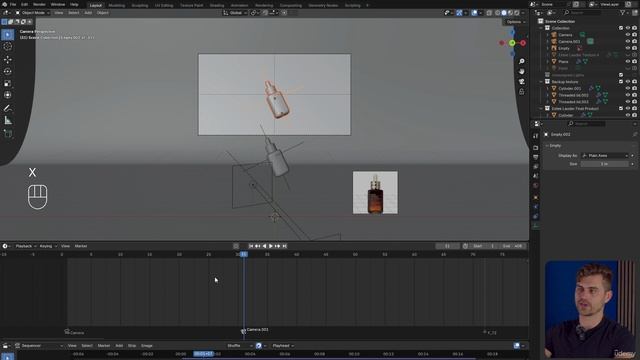Open the Global transform orientation dropdown
This screenshot has height=360, width=640.
(x=235, y=13)
